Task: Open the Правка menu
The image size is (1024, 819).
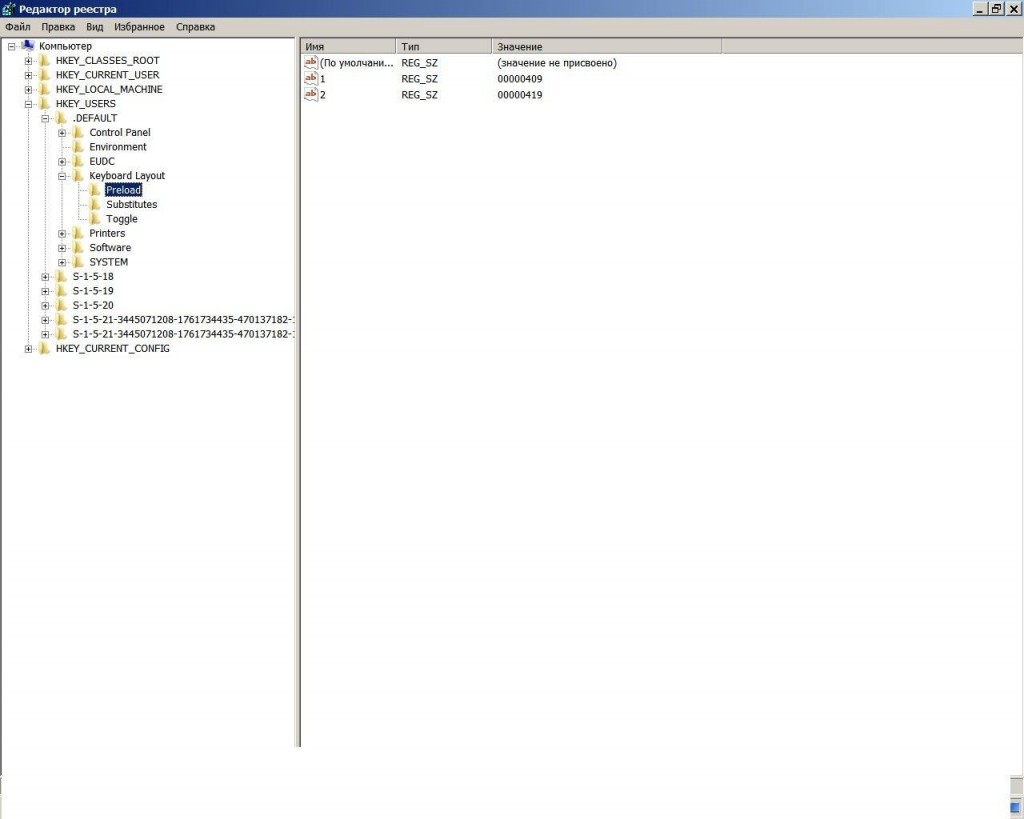Action: click(58, 26)
